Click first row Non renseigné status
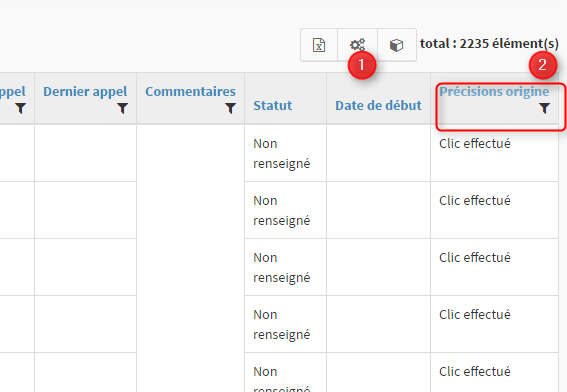This screenshot has height=392, width=567. tap(282, 154)
